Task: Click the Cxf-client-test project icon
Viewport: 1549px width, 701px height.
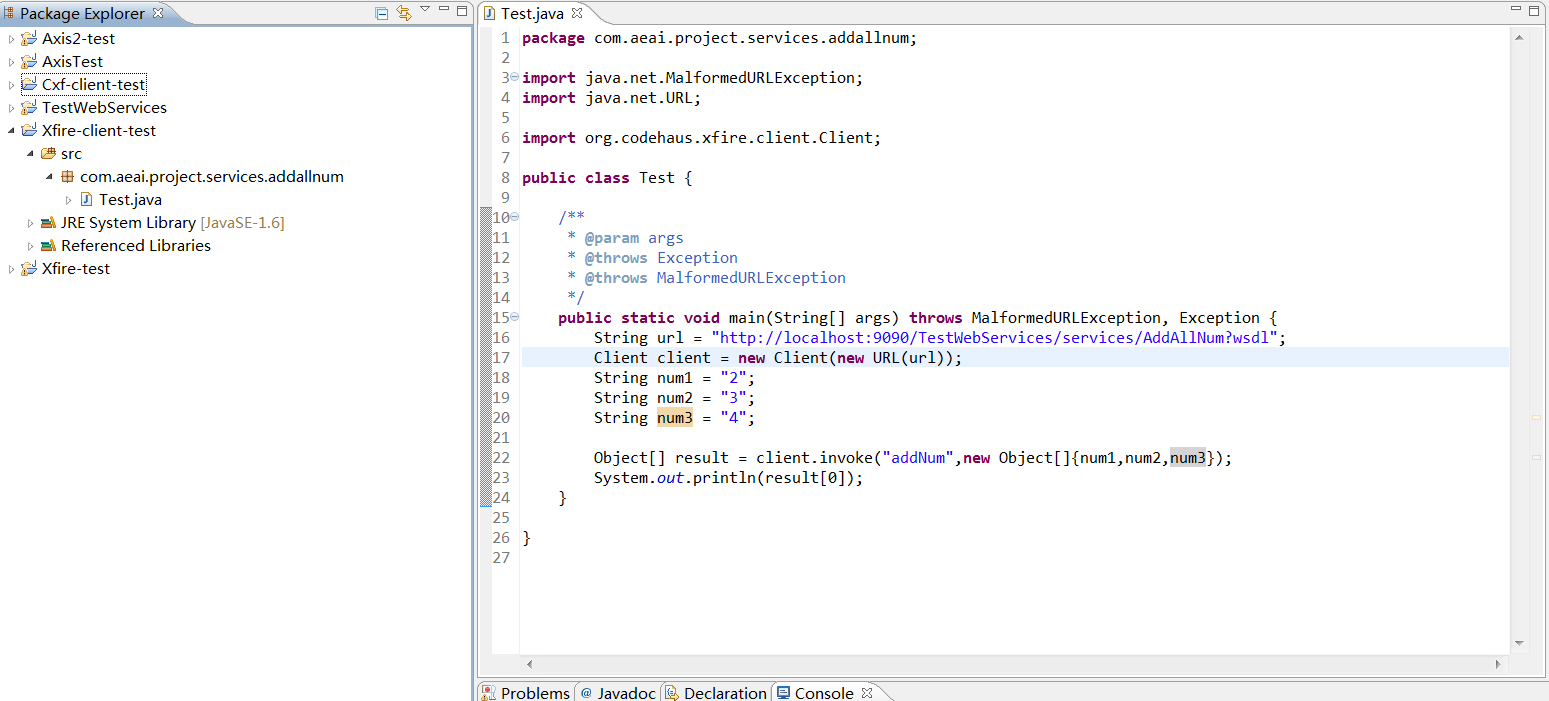Action: tap(29, 85)
